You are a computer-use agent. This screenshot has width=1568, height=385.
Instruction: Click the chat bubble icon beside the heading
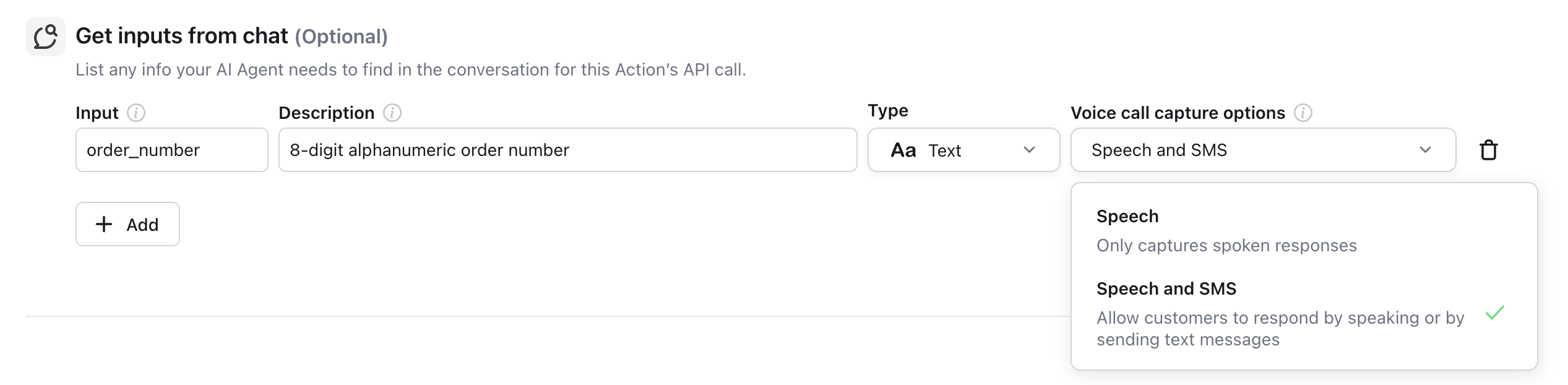pos(45,37)
